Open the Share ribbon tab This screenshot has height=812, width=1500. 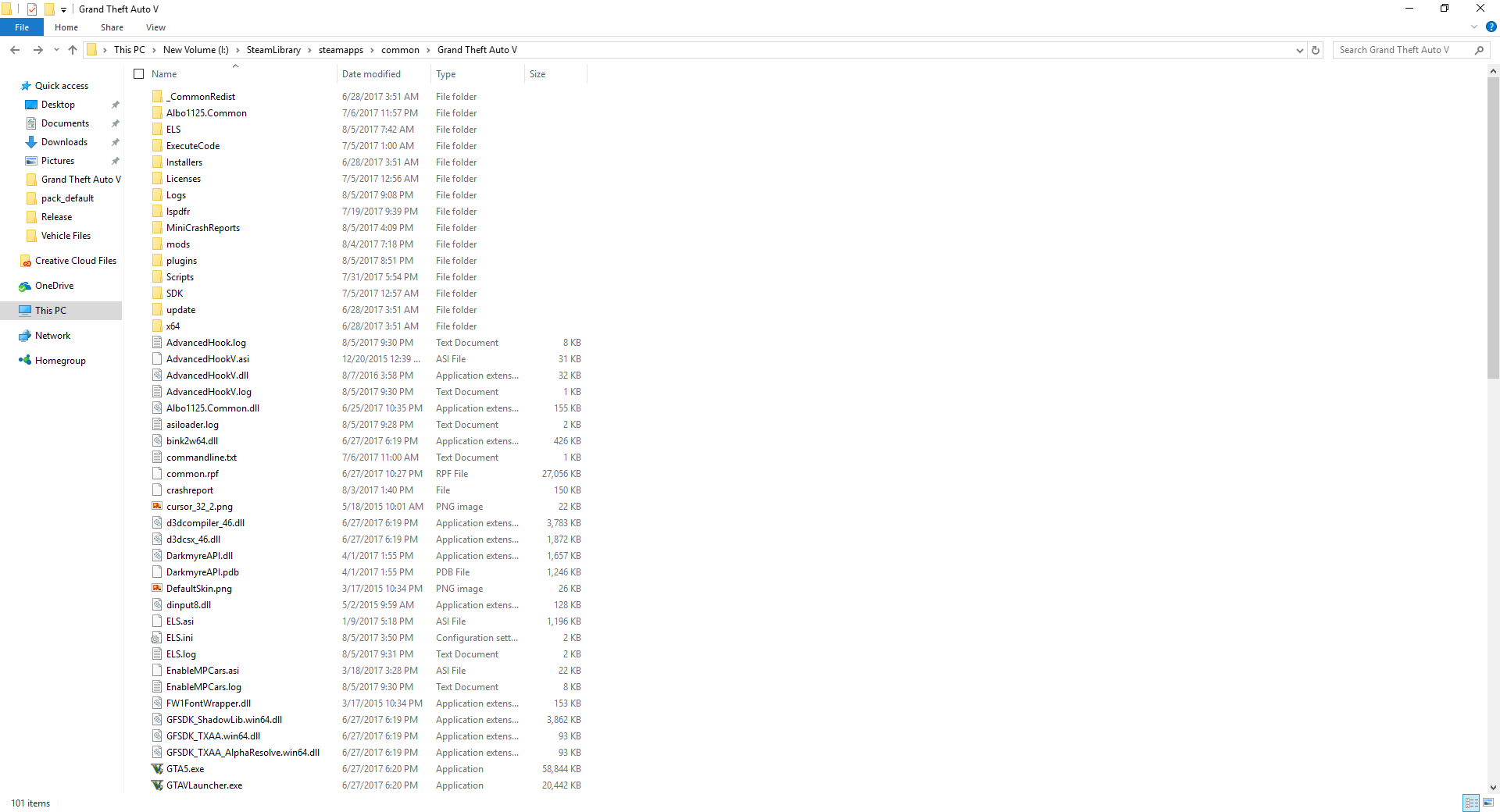(112, 27)
